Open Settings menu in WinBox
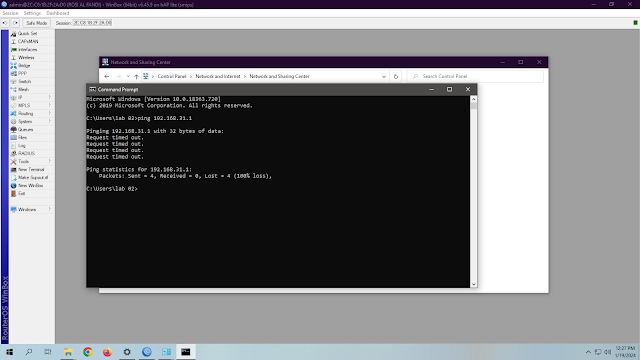 click(32, 13)
